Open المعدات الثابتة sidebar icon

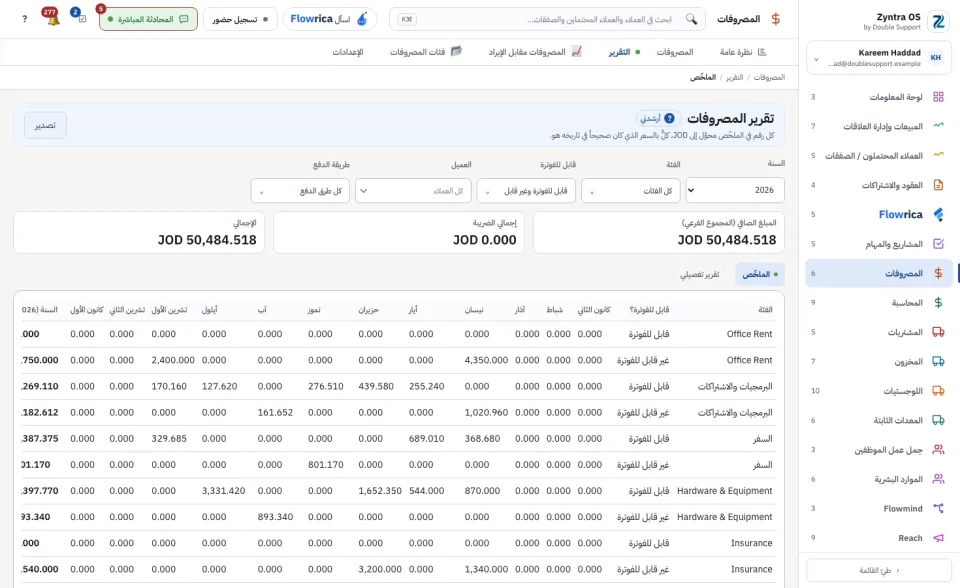click(938, 420)
